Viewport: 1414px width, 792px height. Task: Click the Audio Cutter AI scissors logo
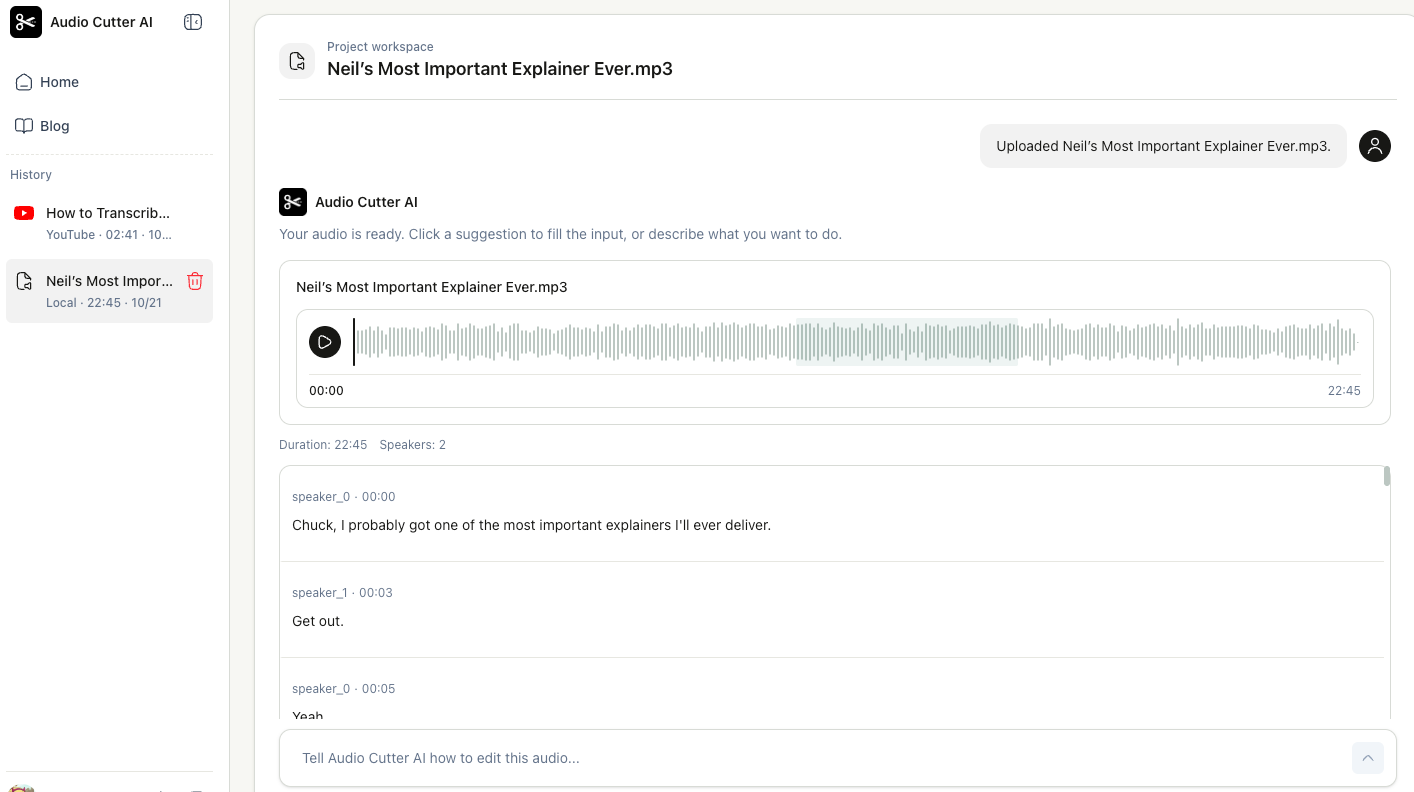pyautogui.click(x=26, y=22)
